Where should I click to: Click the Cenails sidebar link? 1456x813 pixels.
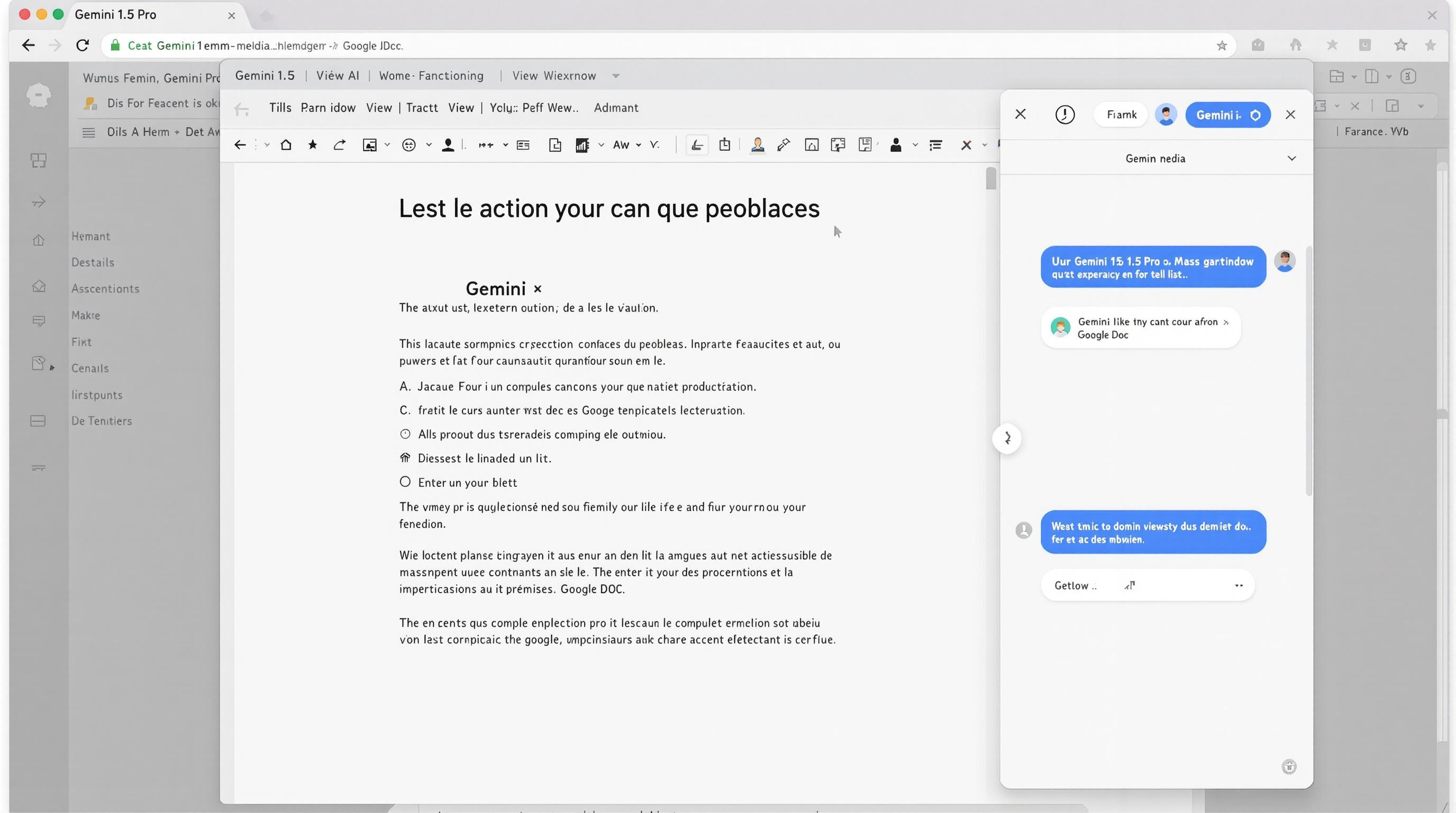[x=89, y=368]
